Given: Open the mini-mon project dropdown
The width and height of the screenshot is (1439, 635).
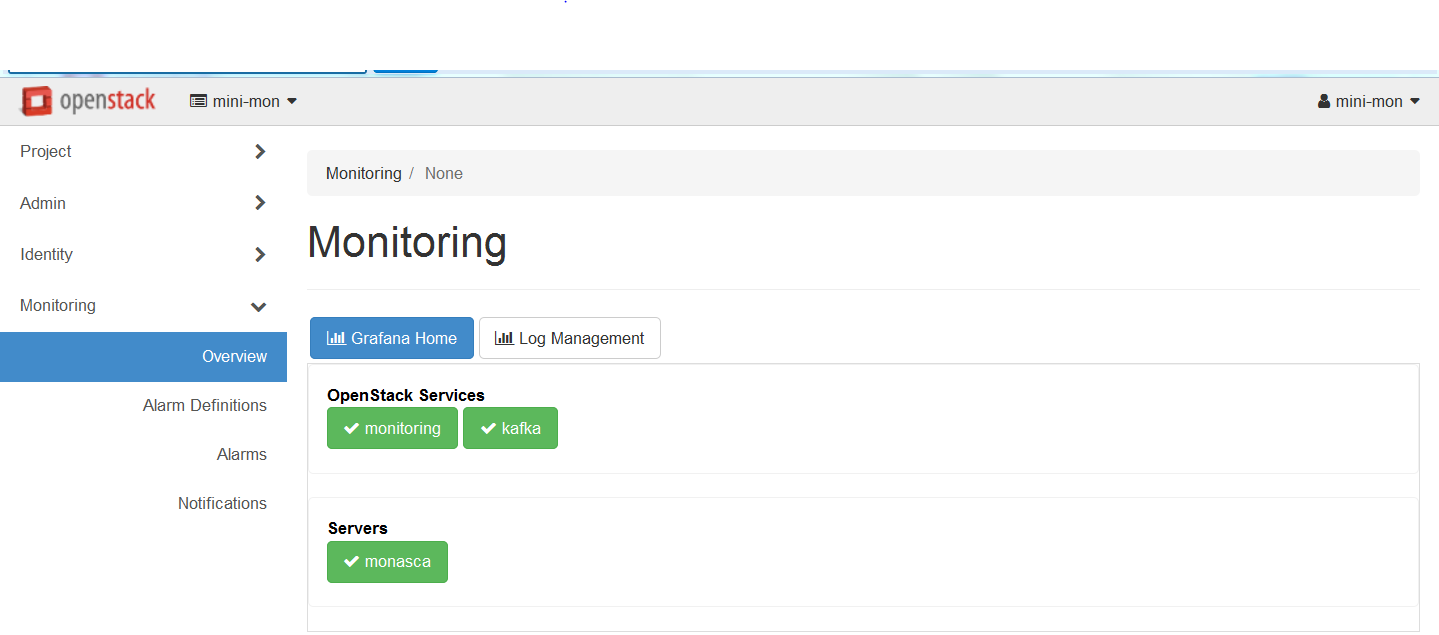Looking at the screenshot, I should coord(244,101).
